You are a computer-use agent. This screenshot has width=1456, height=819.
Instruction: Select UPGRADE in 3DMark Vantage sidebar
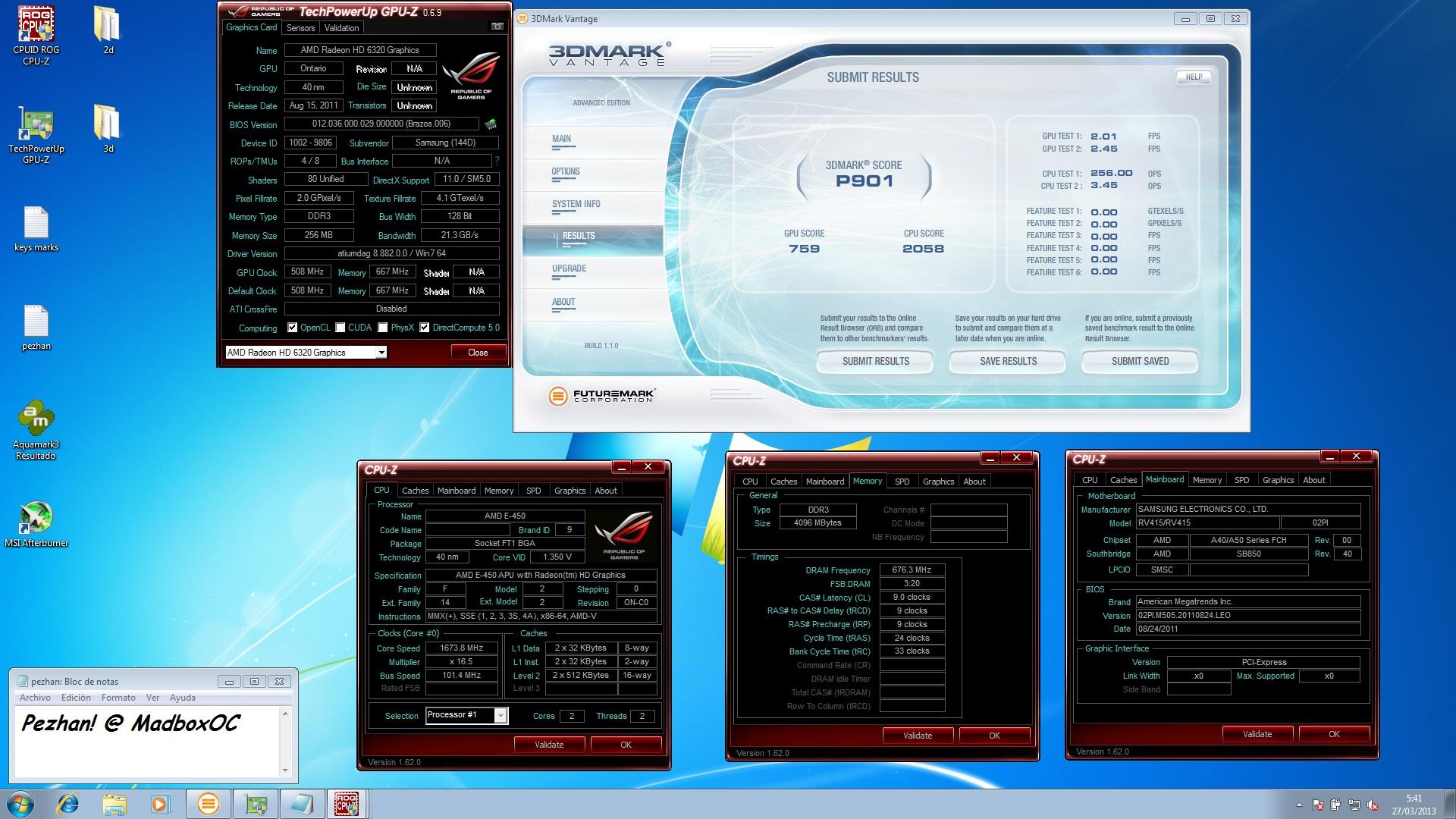click(570, 268)
